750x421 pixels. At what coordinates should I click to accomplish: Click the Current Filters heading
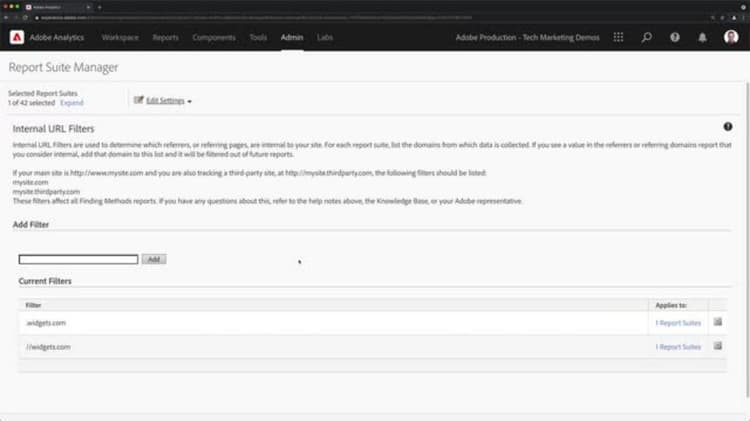pos(45,281)
